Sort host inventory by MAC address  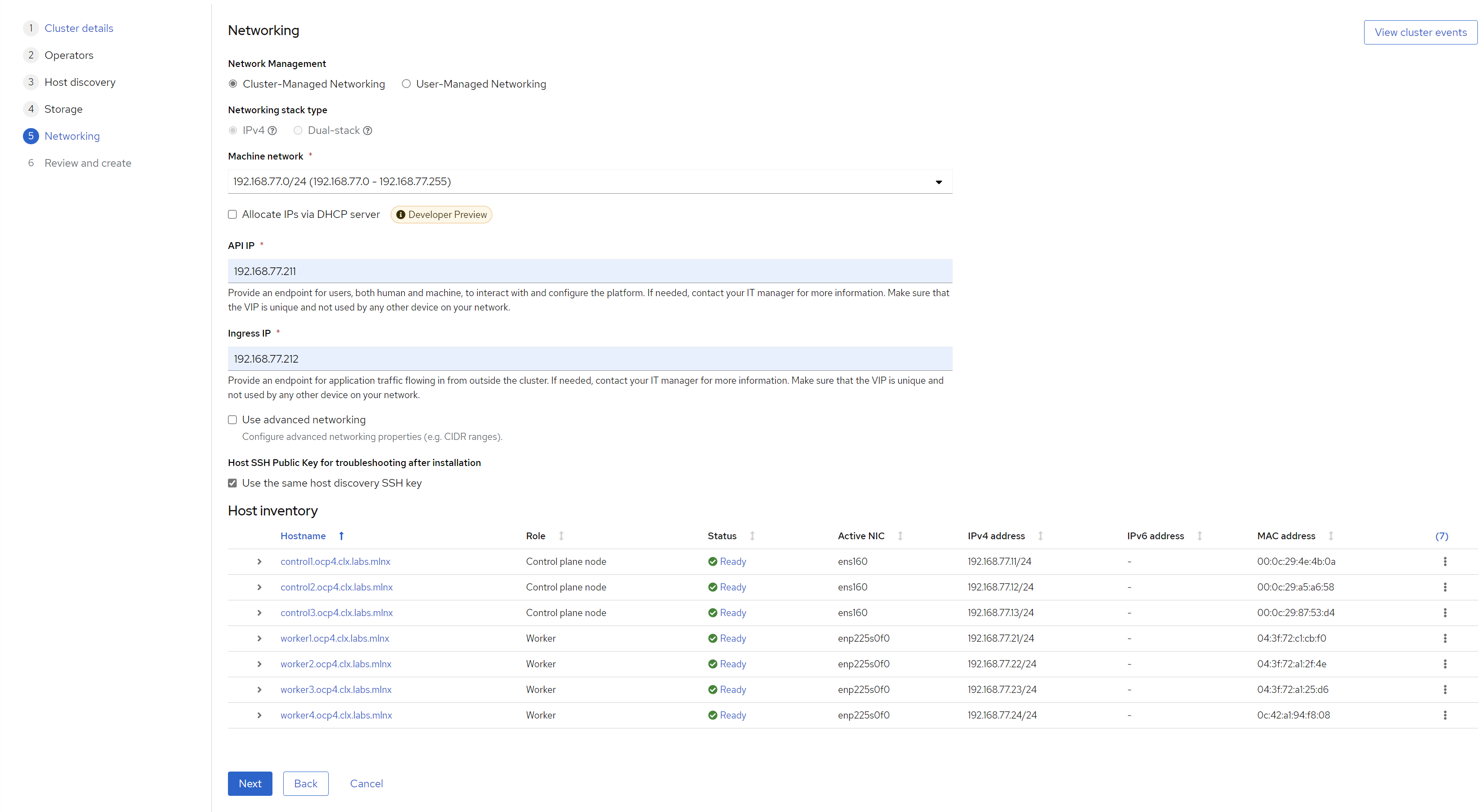click(1330, 536)
